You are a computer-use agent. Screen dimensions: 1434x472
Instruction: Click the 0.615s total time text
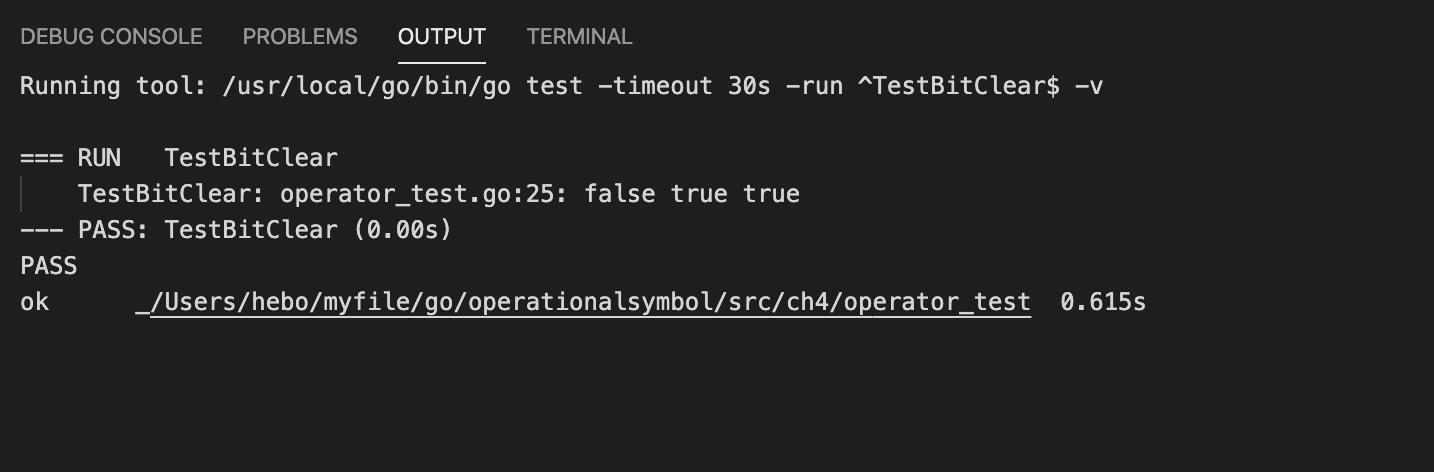tap(1103, 302)
